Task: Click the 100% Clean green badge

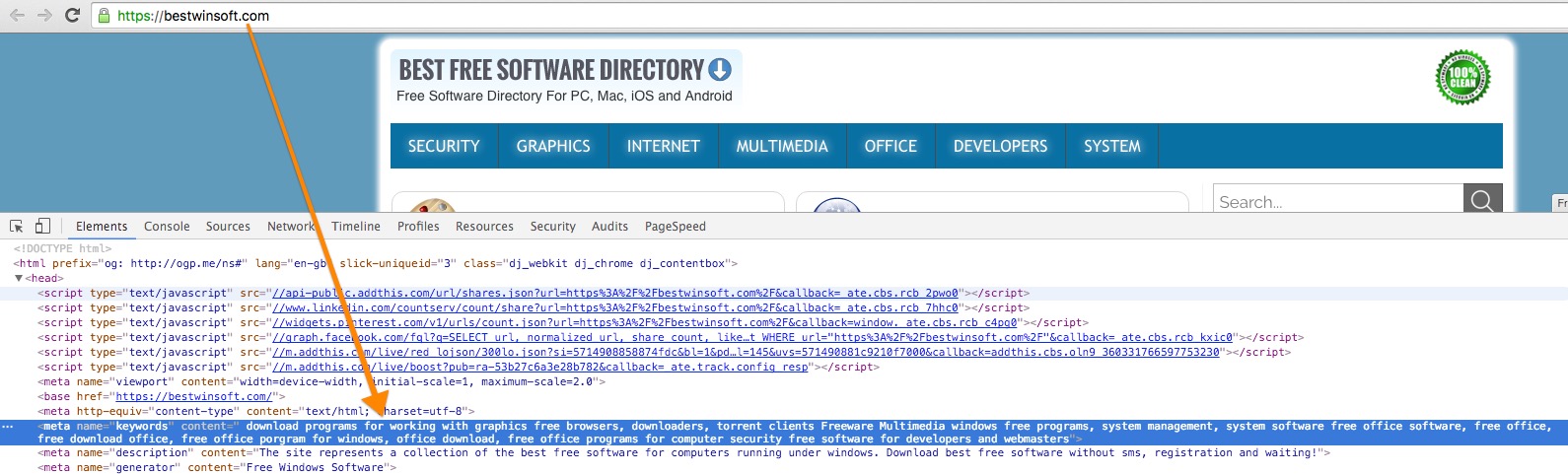Action: click(x=1462, y=77)
